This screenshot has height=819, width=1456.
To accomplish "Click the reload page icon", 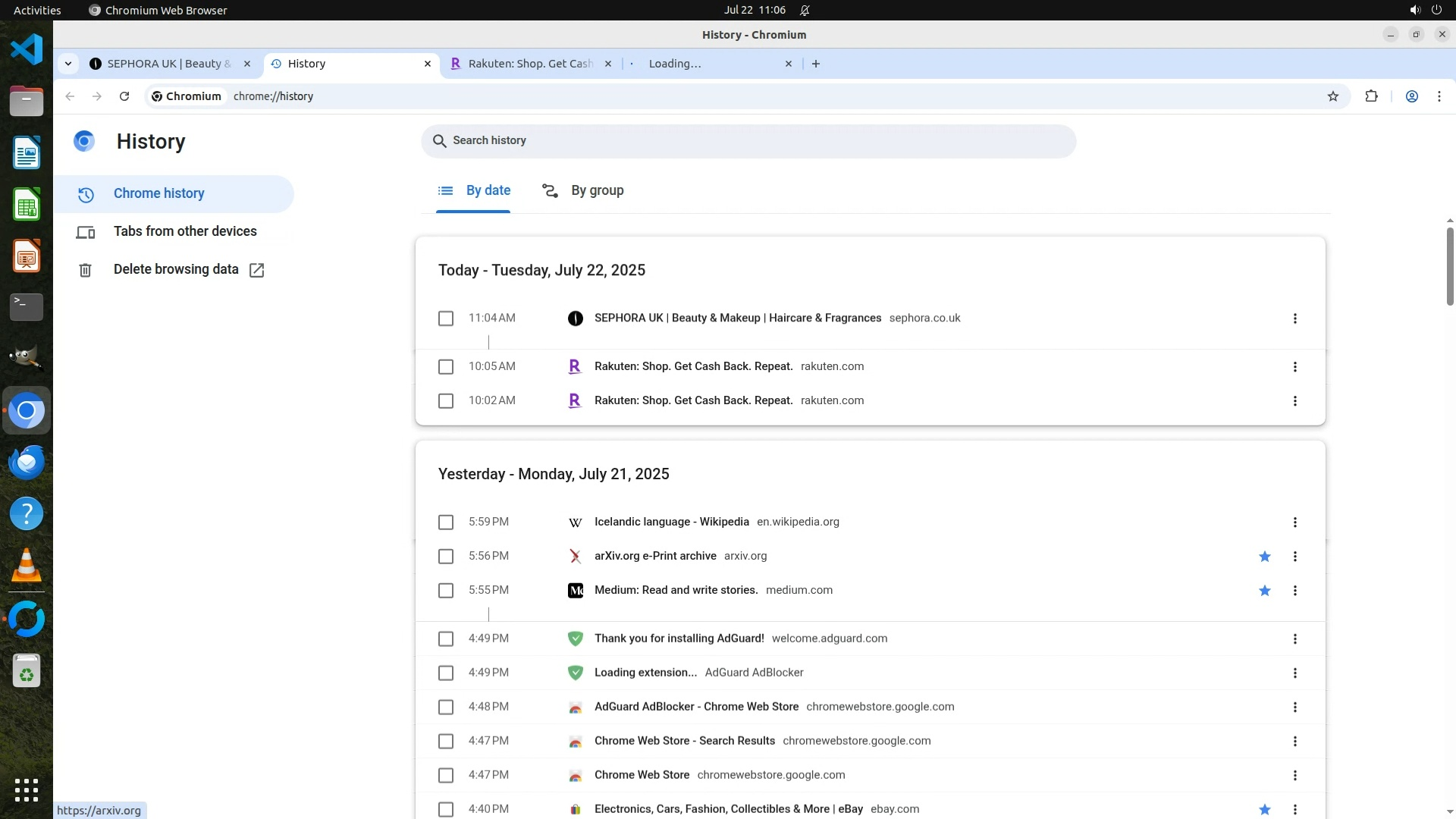I will [x=124, y=96].
